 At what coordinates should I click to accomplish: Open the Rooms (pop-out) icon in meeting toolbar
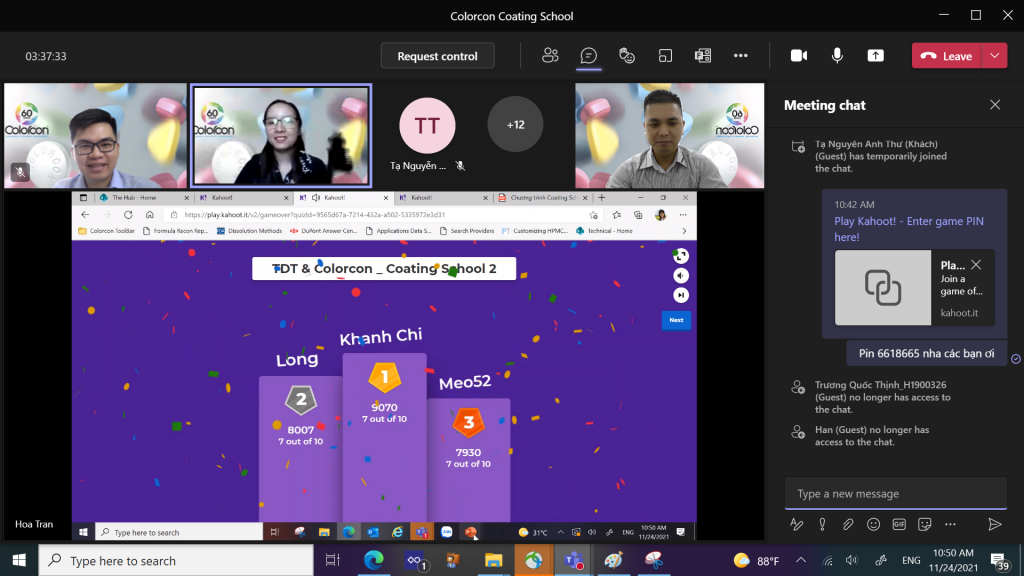[665, 56]
